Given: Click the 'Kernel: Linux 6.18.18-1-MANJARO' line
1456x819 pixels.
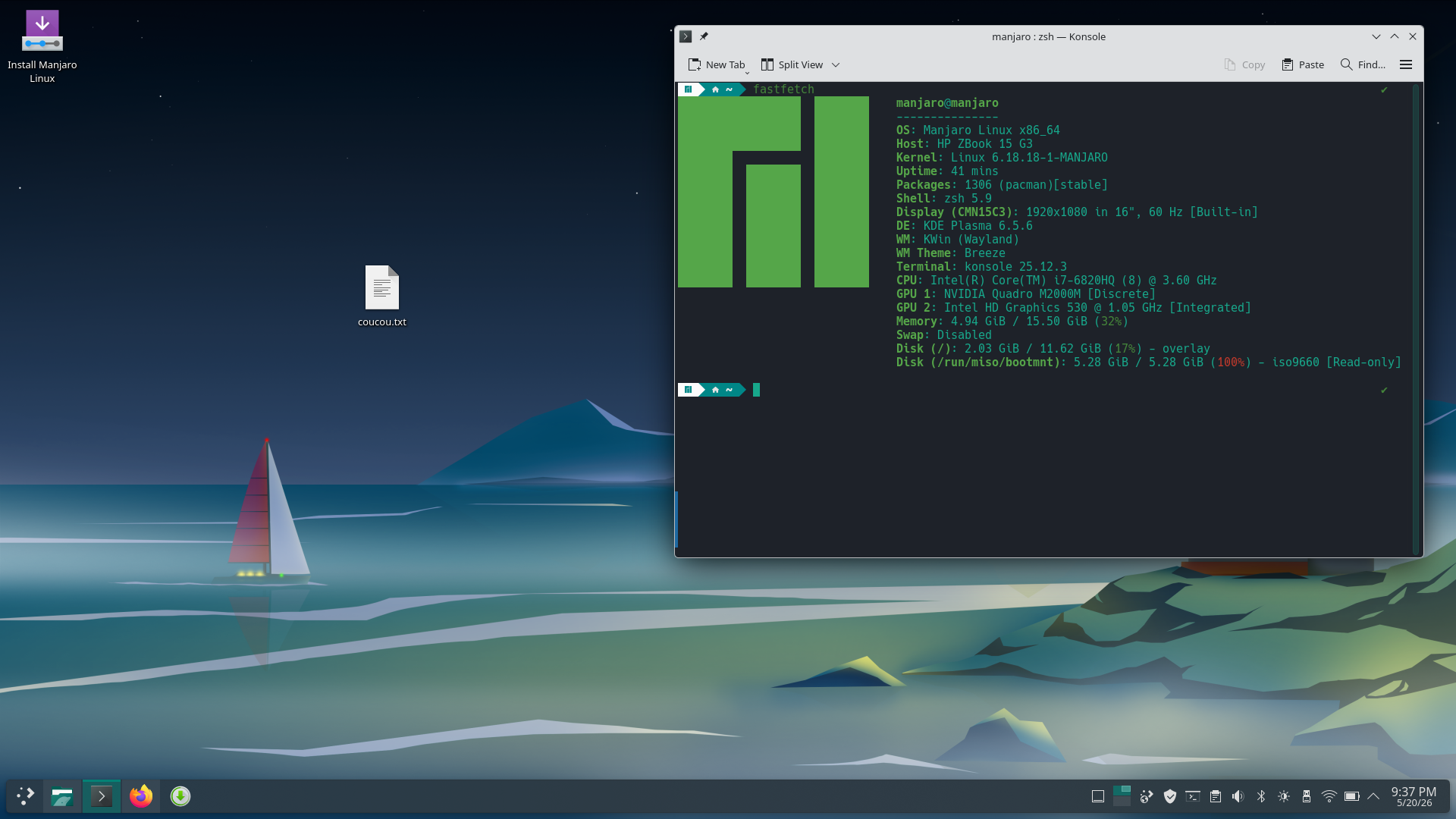Looking at the screenshot, I should (1002, 158).
